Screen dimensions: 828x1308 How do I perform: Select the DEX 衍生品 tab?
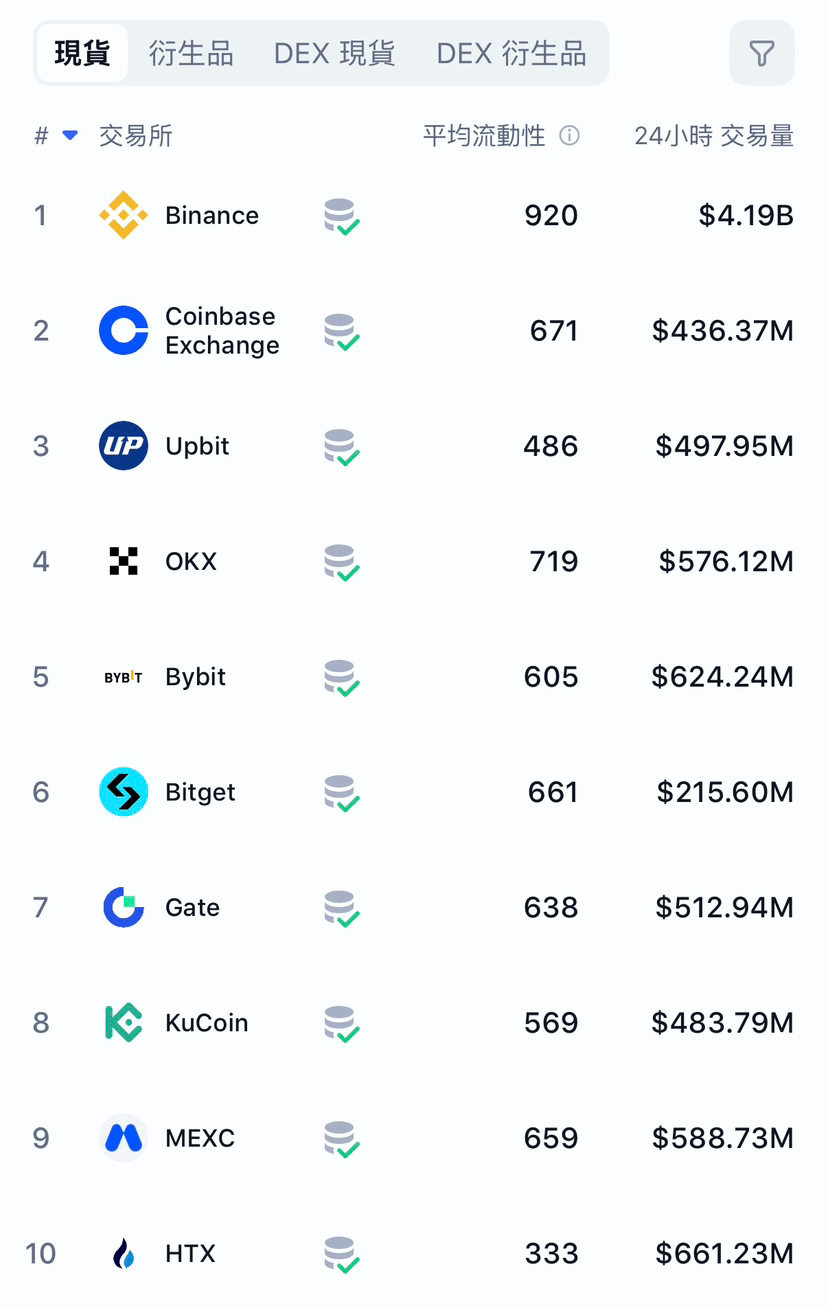511,53
